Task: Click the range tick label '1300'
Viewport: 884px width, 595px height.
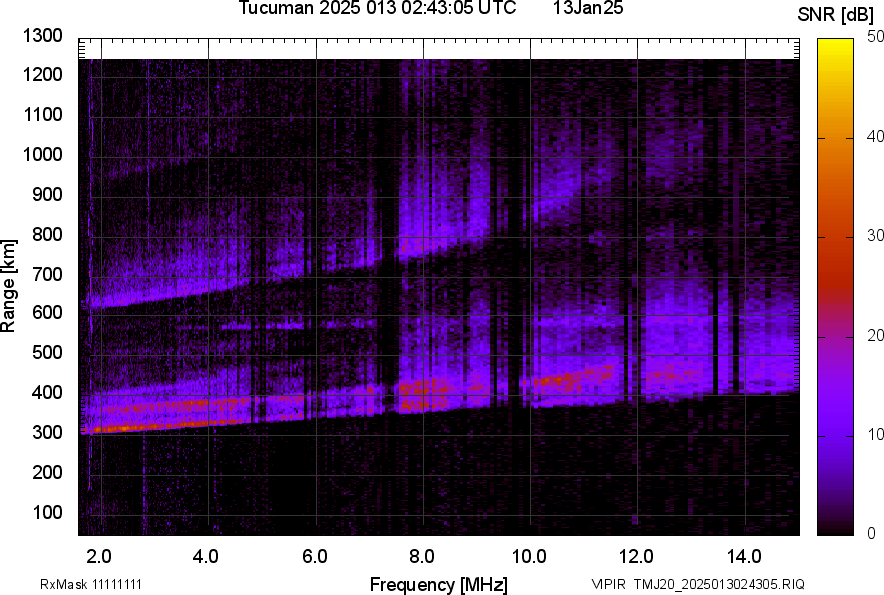Action: tap(42, 36)
